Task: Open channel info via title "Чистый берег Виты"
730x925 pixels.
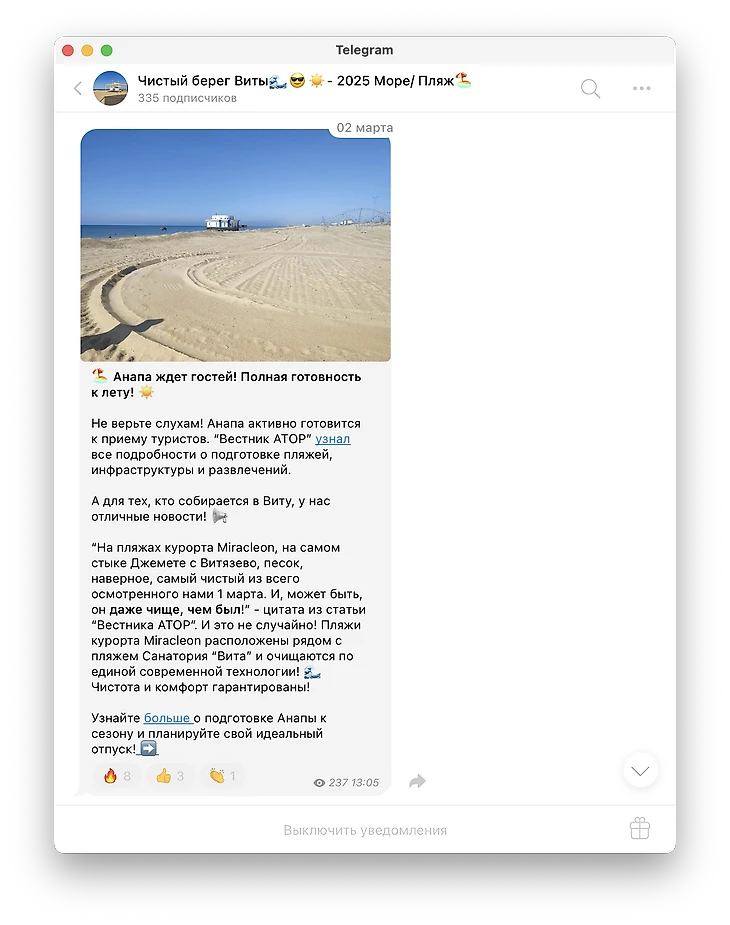Action: (203, 81)
